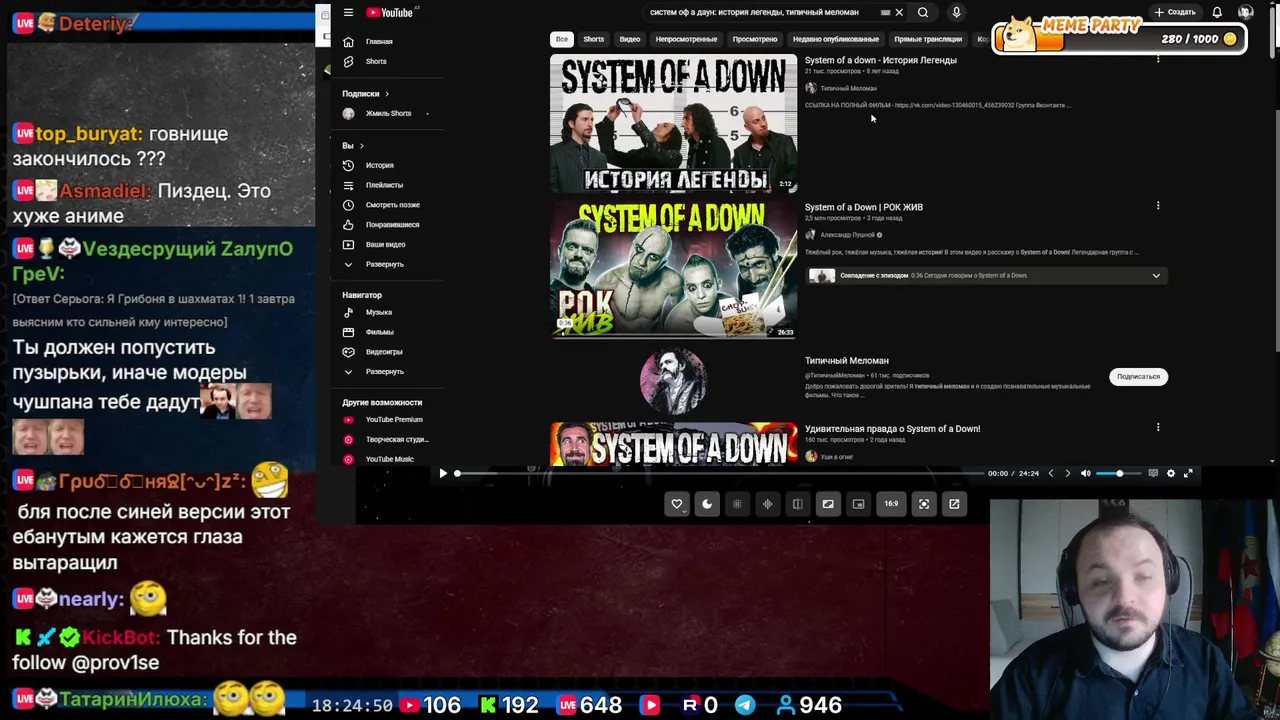This screenshot has height=720, width=1280.
Task: Adjust the player volume slider
Action: [1118, 474]
